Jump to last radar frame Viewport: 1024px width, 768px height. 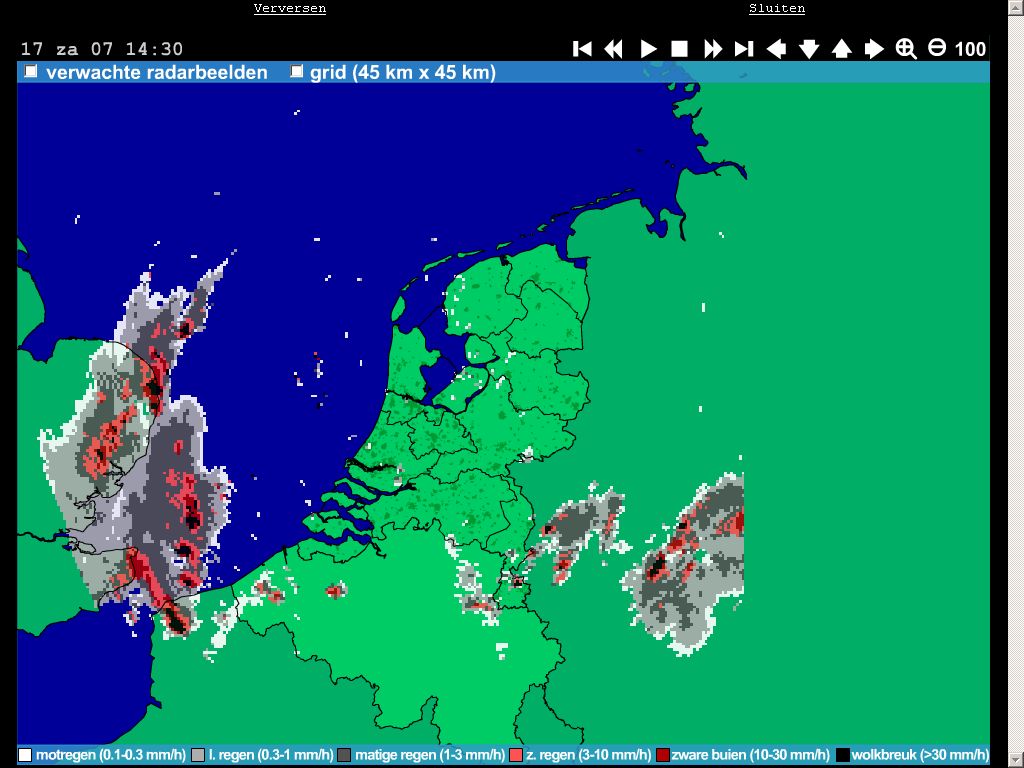point(744,49)
